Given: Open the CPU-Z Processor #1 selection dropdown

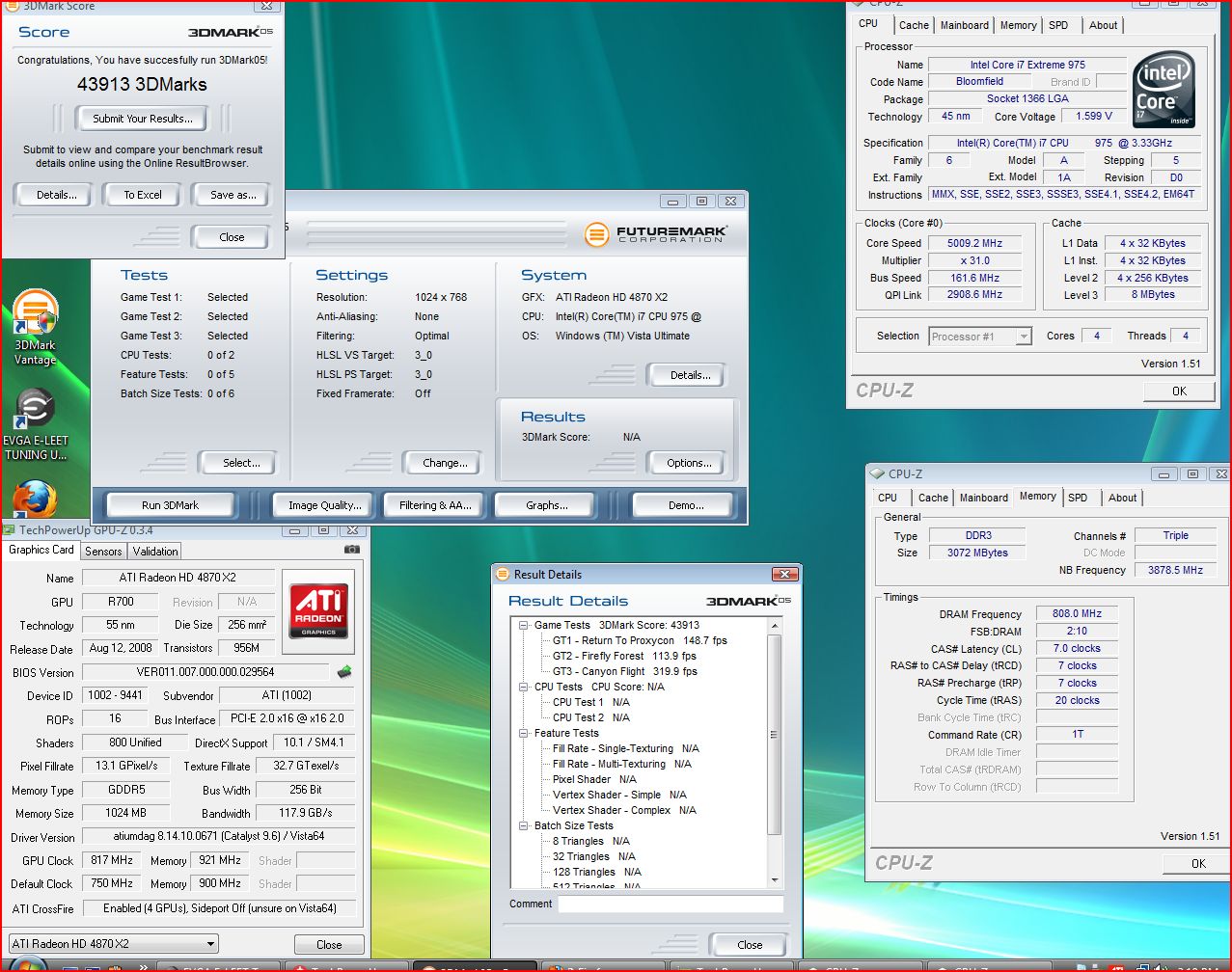Looking at the screenshot, I should point(980,337).
